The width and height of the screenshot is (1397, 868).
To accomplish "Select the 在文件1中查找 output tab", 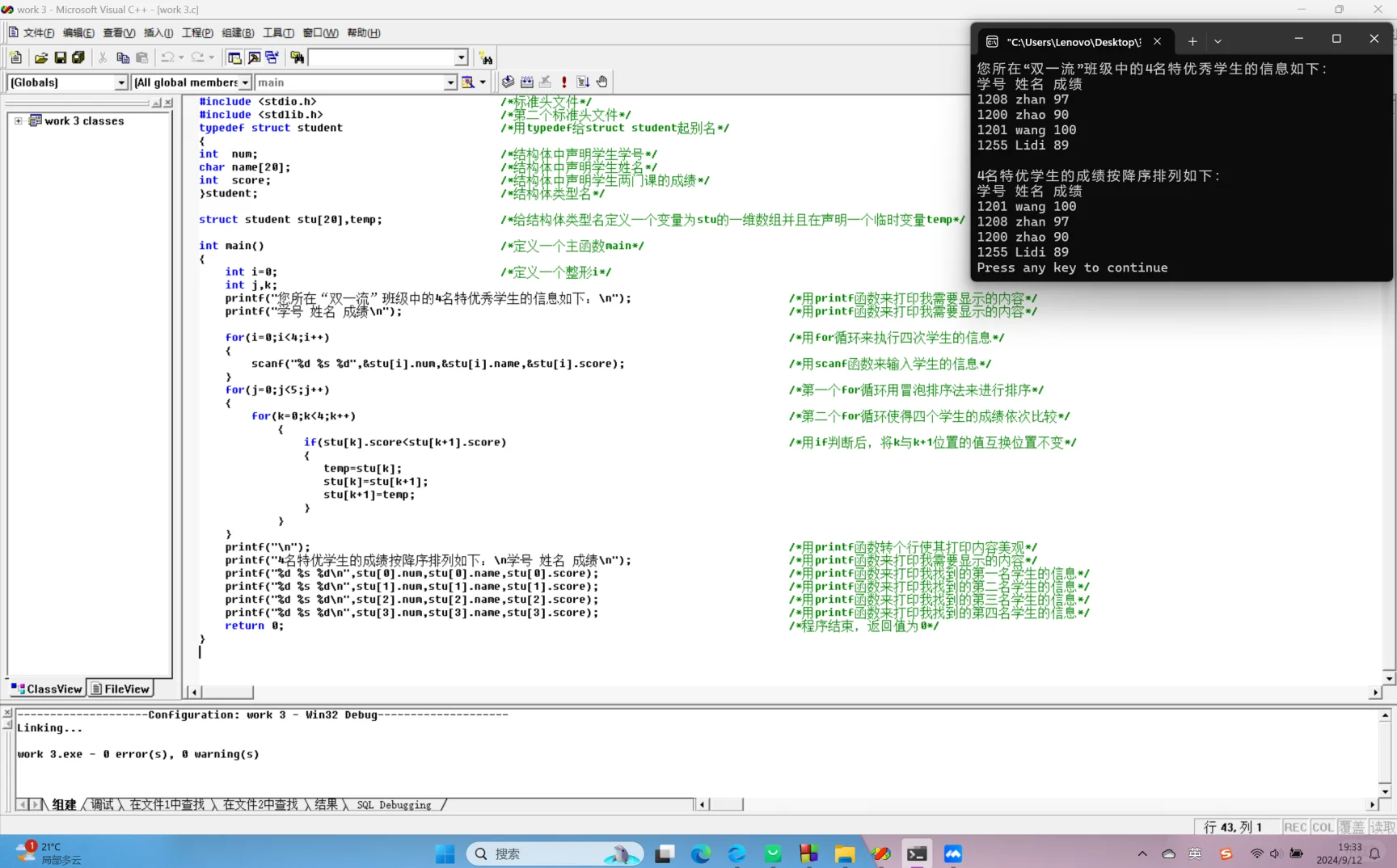I will click(x=167, y=805).
